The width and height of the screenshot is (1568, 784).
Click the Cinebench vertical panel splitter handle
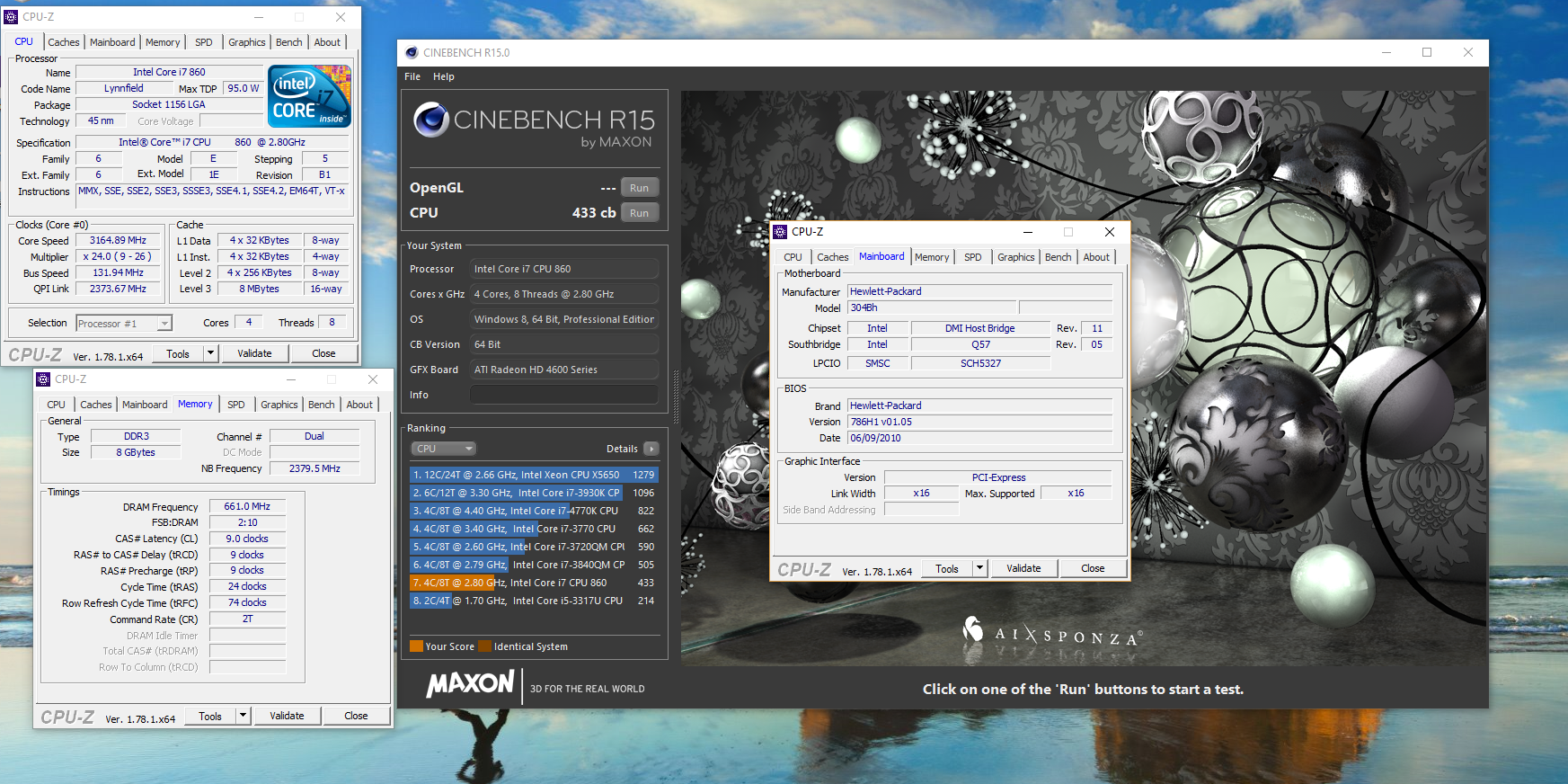tap(676, 396)
